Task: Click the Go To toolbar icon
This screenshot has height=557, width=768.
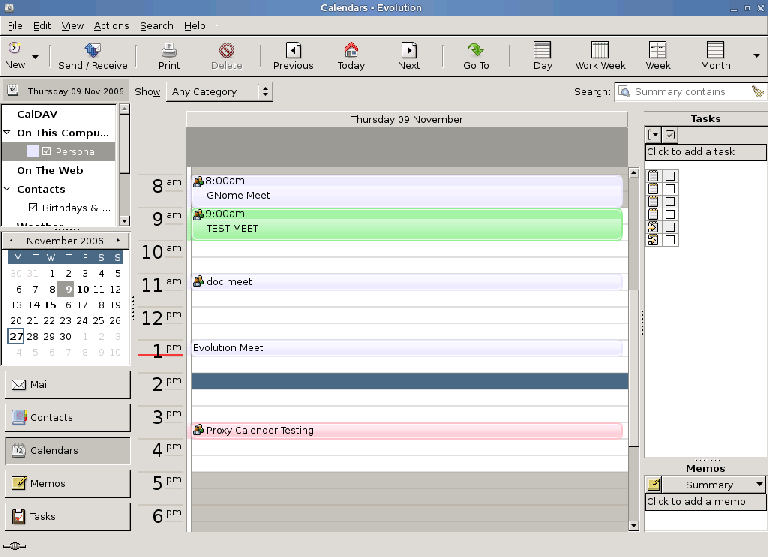Action: point(476,55)
